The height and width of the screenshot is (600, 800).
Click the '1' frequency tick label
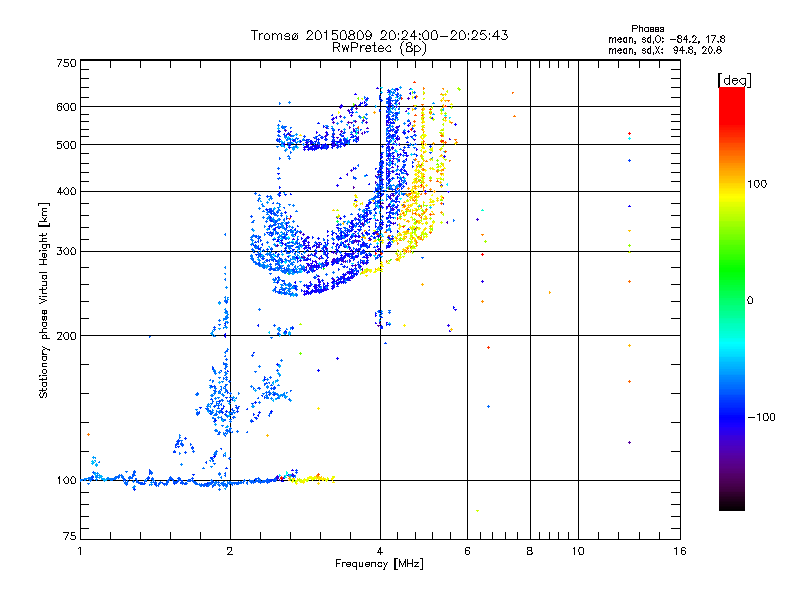click(80, 551)
